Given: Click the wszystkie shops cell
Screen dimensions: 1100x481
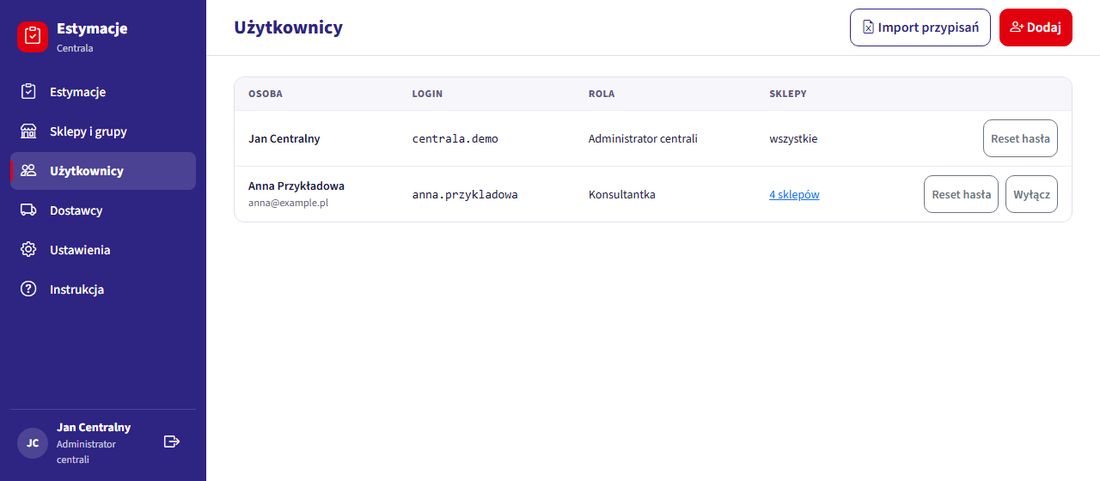Looking at the screenshot, I should [793, 138].
